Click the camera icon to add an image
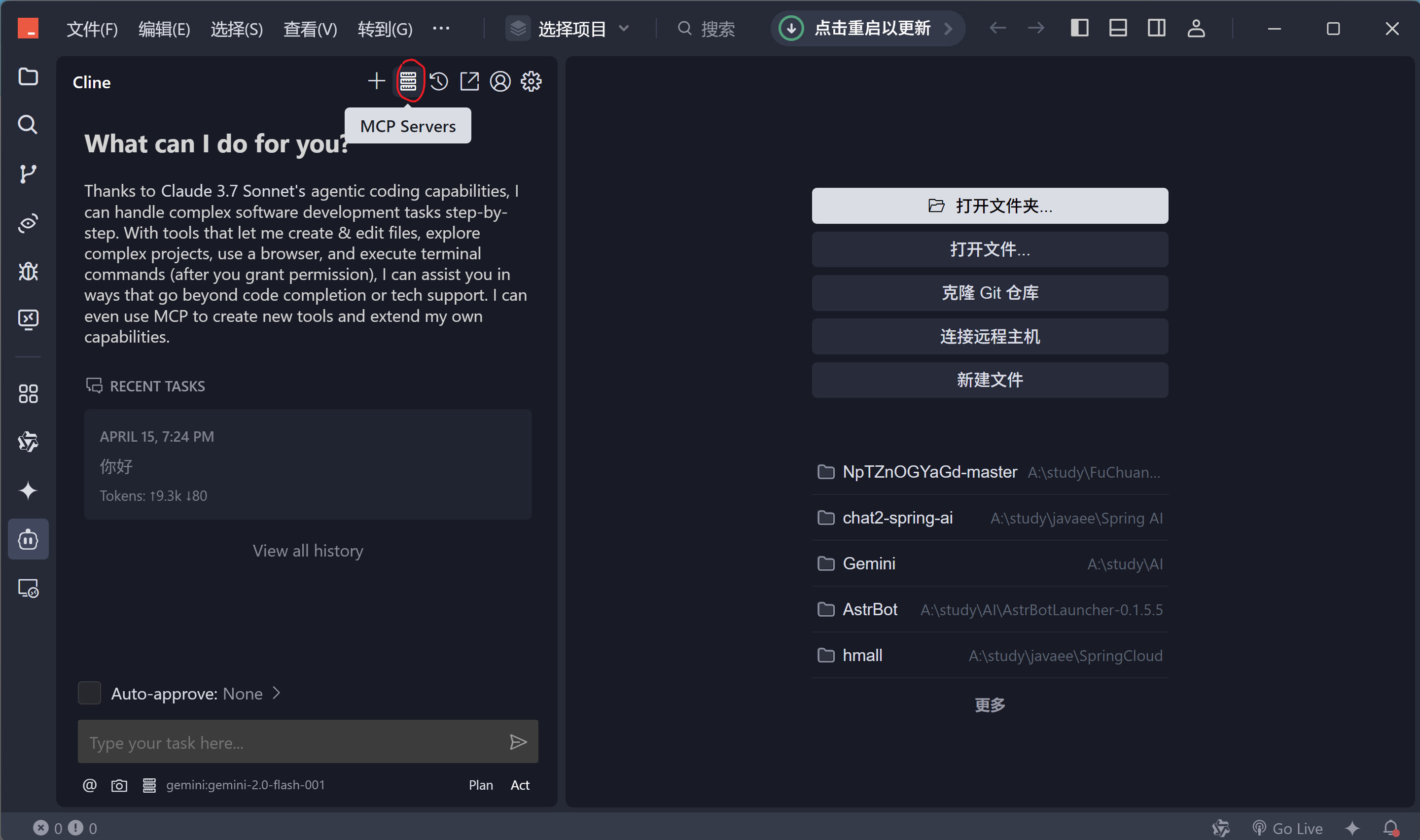This screenshot has width=1420, height=840. [119, 786]
